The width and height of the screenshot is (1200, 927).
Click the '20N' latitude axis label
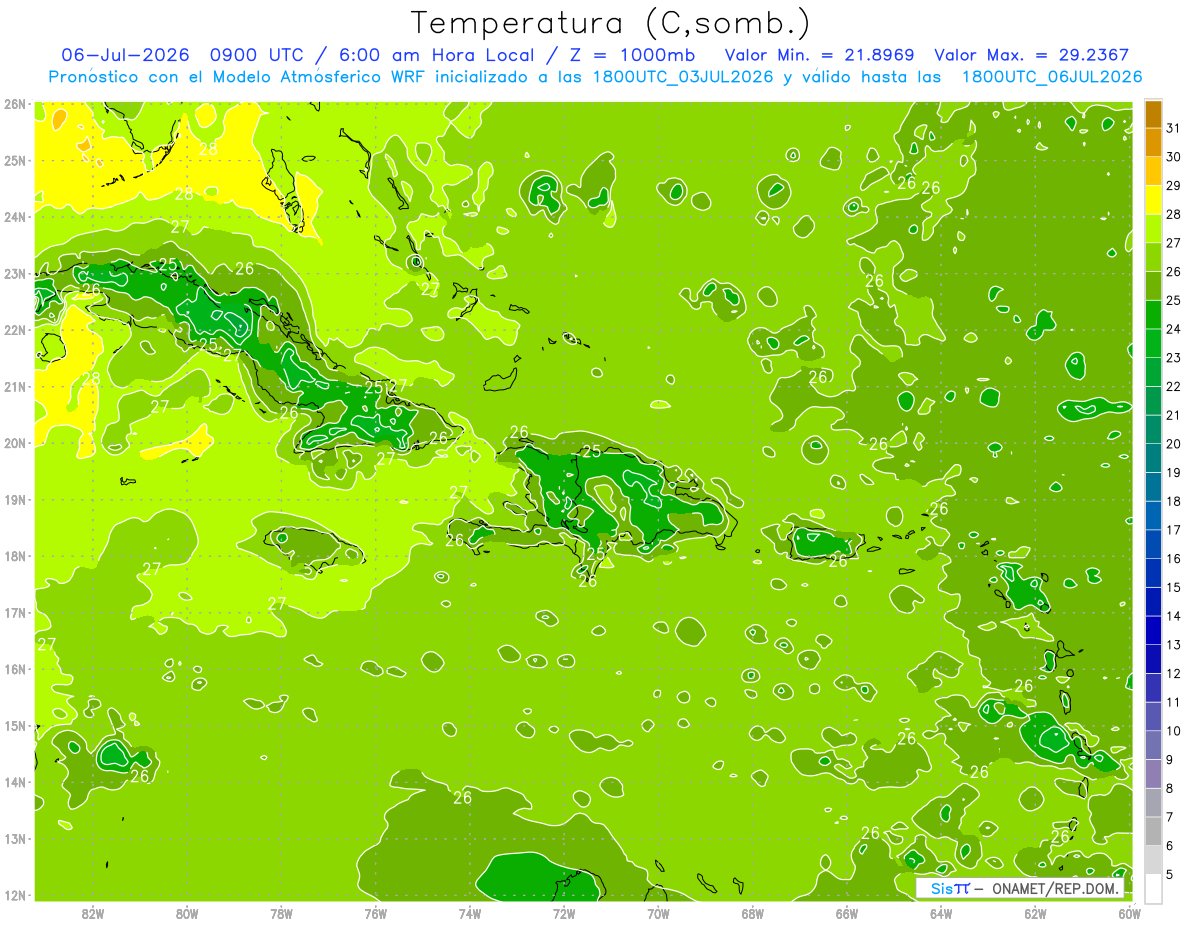point(14,443)
